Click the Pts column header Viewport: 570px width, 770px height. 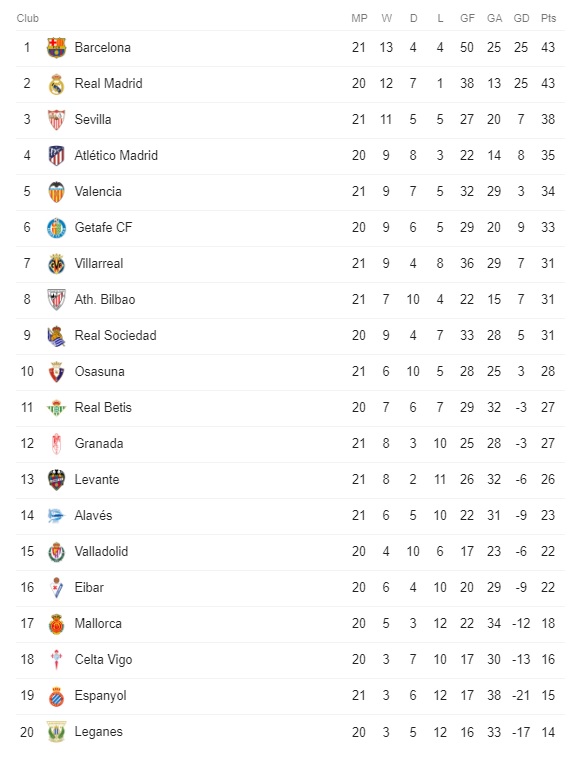coord(548,18)
